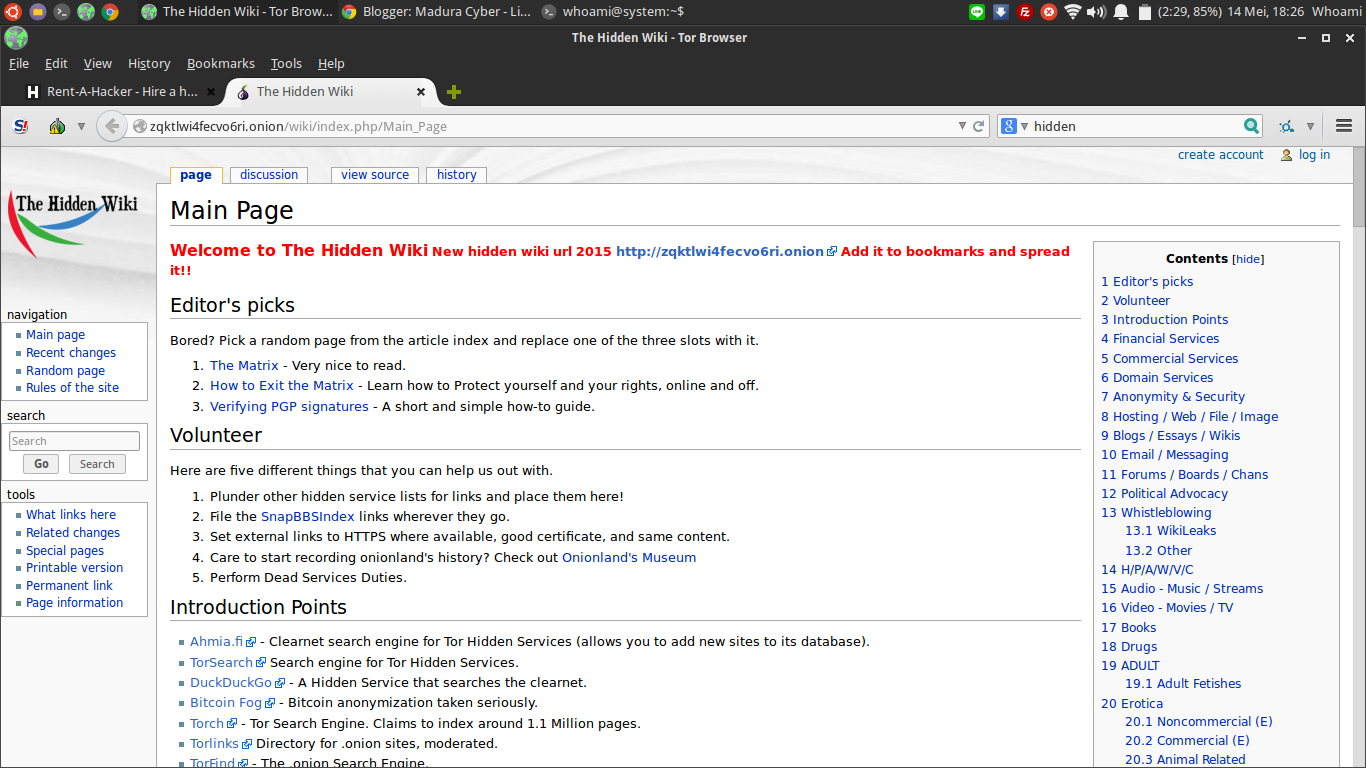Launch the terminal from the panel launcher

pyautogui.click(x=62, y=12)
